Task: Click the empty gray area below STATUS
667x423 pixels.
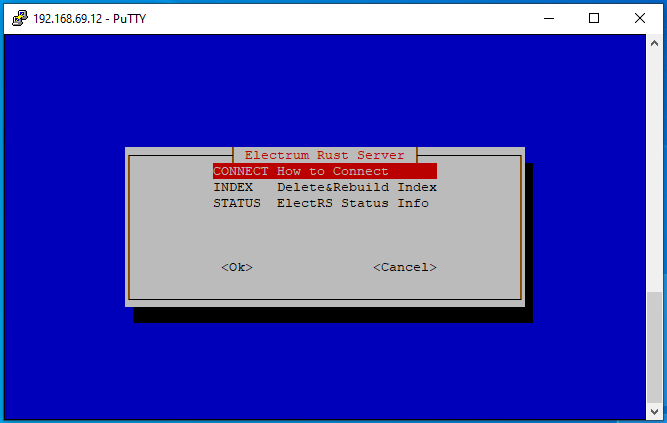Action: tap(325, 234)
